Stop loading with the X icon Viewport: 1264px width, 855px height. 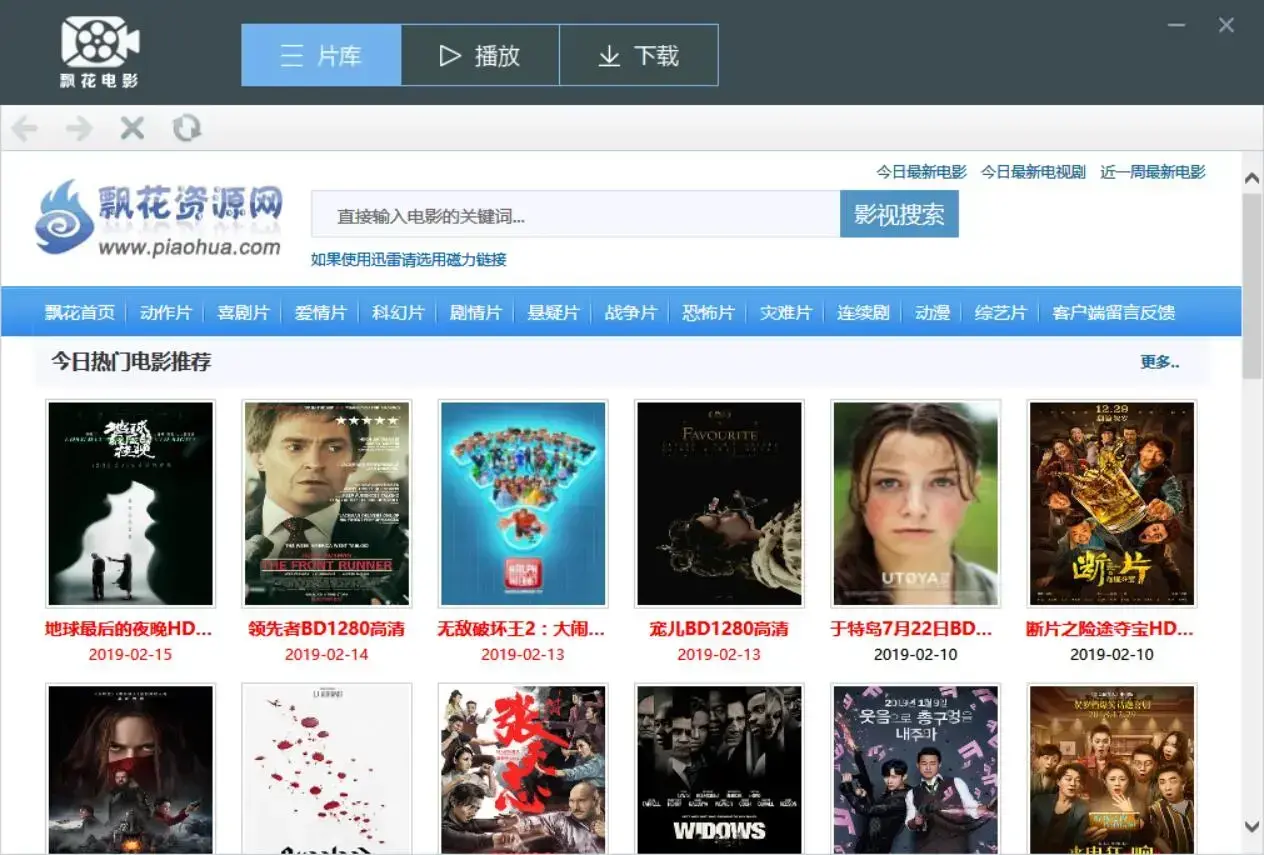(x=133, y=128)
